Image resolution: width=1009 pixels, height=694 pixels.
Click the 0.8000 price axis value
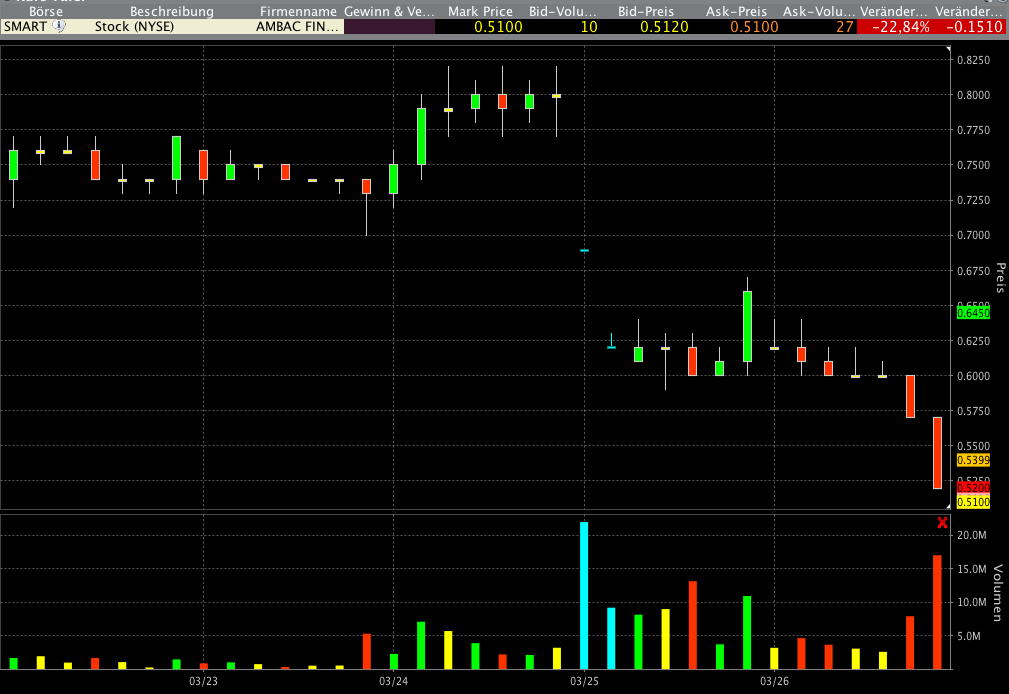pos(974,95)
